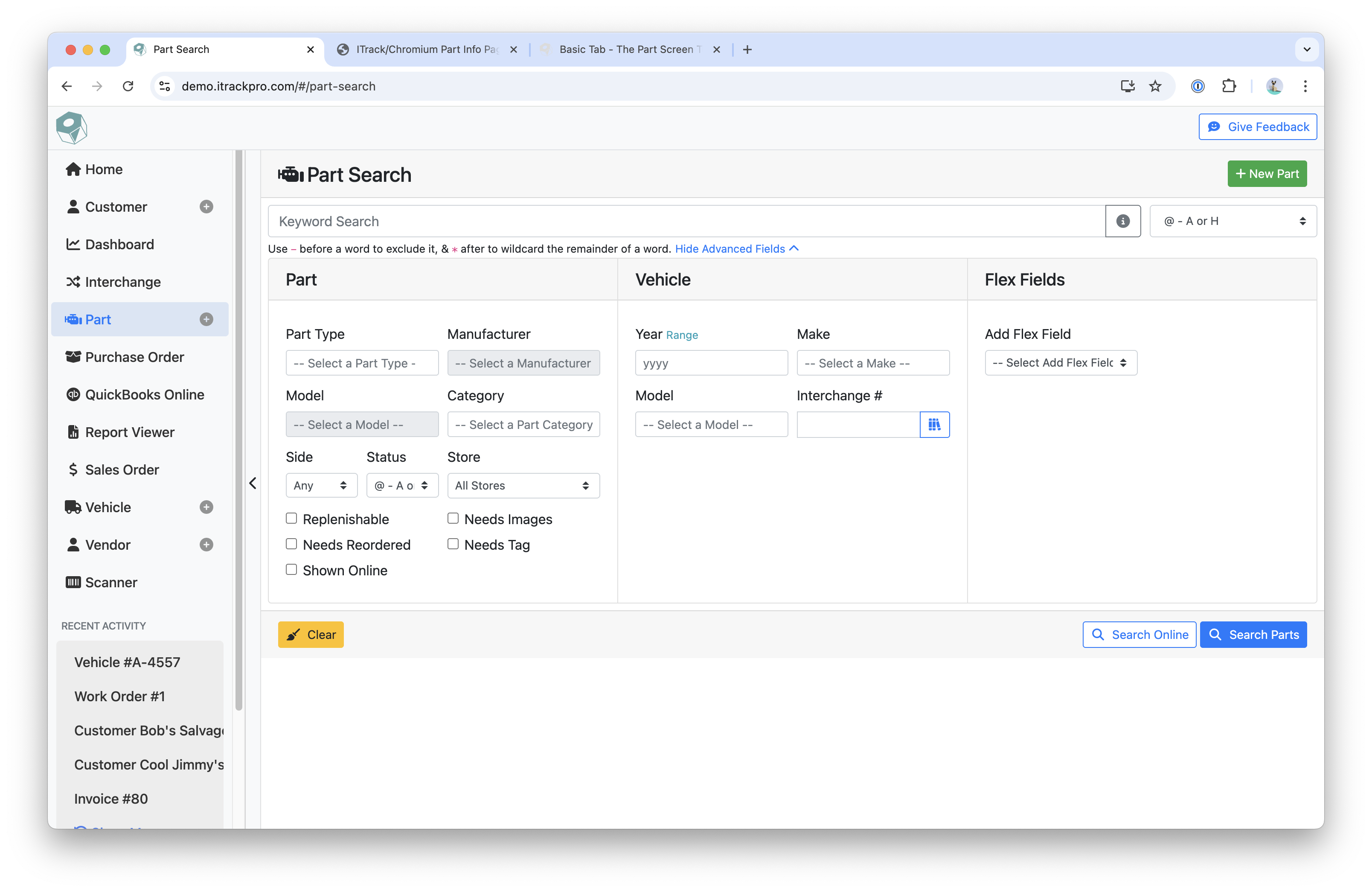Open the Side dropdown set to Any

coord(321,486)
